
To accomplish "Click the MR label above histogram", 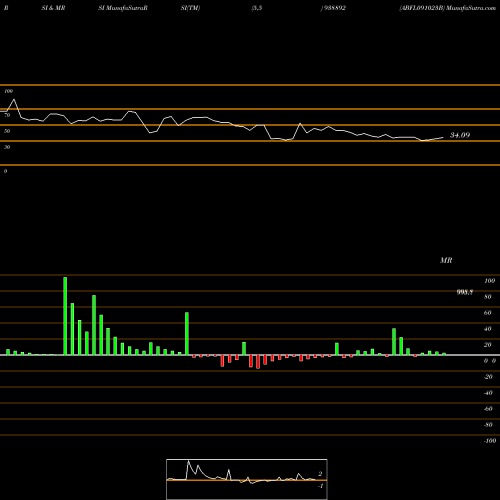I will 446,260.
